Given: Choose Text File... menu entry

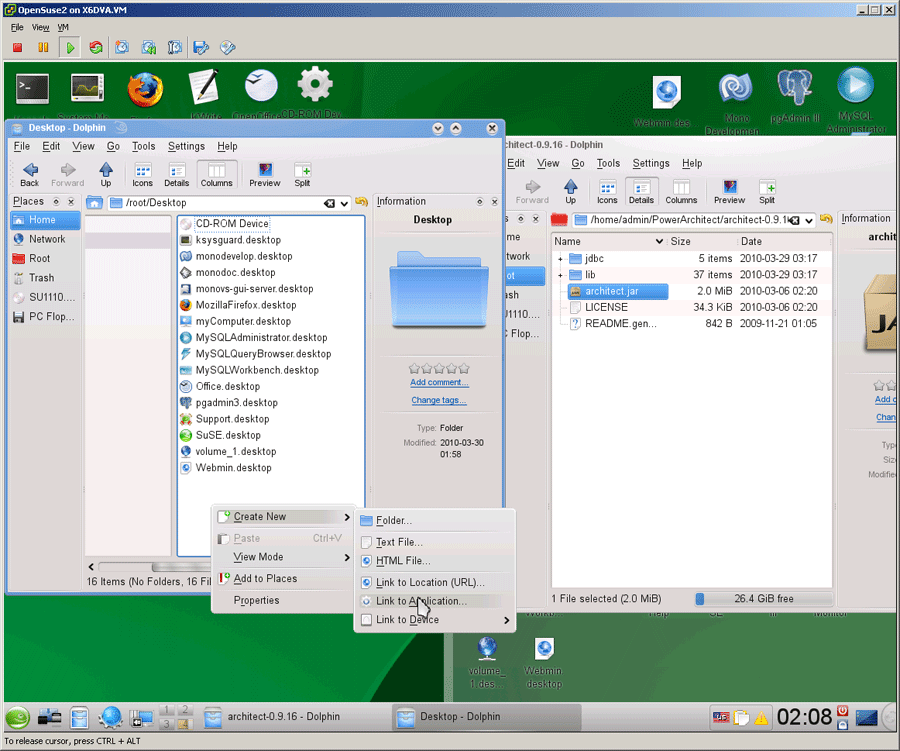Looking at the screenshot, I should (x=434, y=542).
